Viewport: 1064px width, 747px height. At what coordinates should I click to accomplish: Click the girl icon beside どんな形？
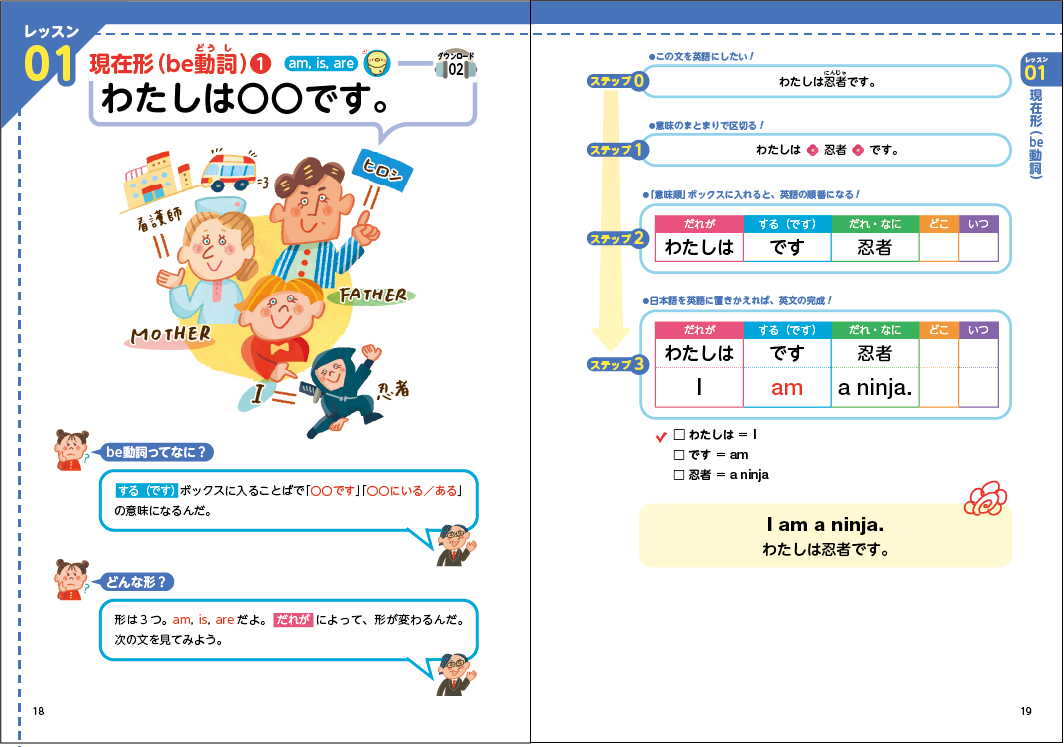coord(72,579)
